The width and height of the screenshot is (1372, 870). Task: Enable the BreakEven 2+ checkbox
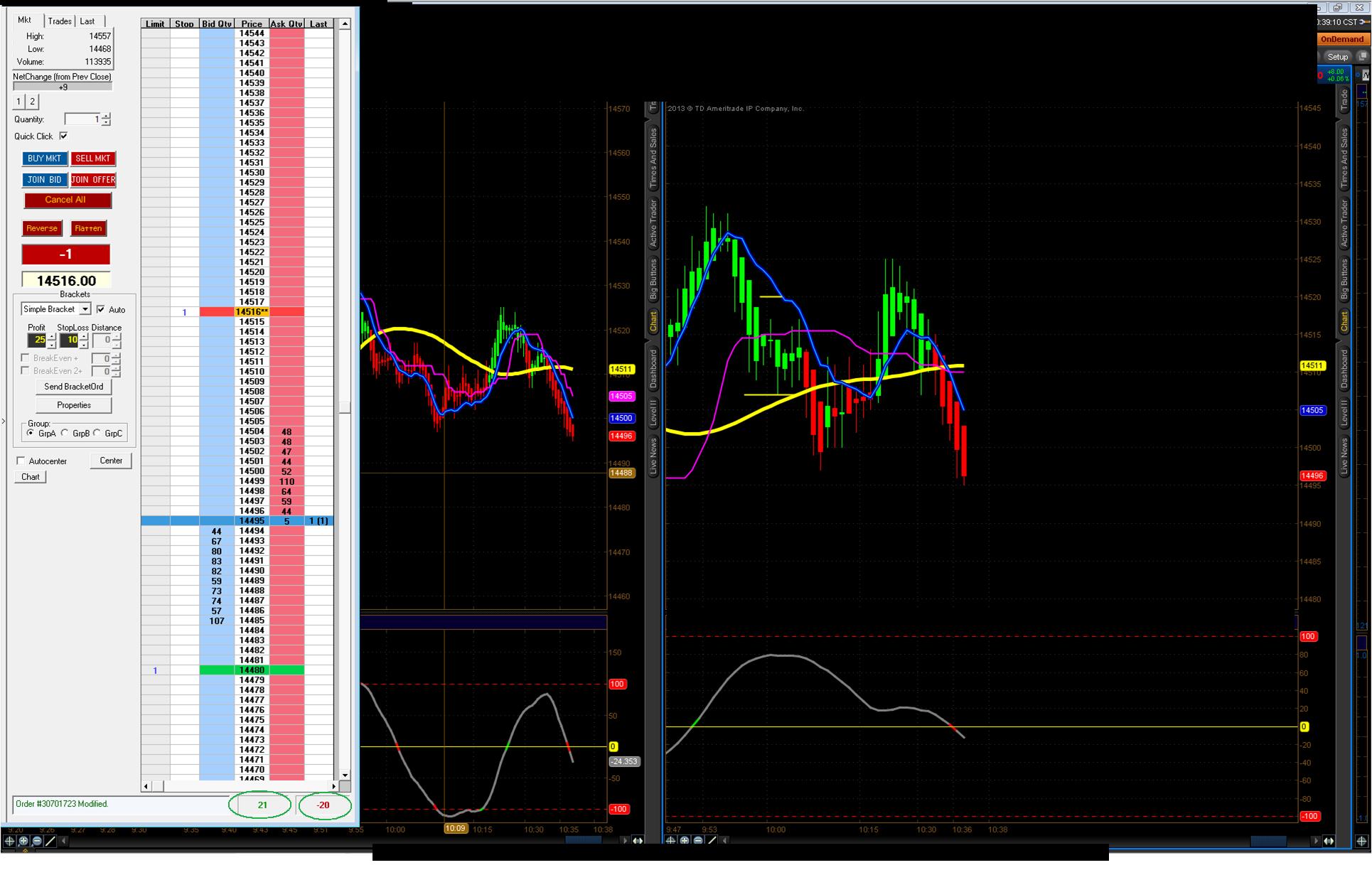click(25, 370)
